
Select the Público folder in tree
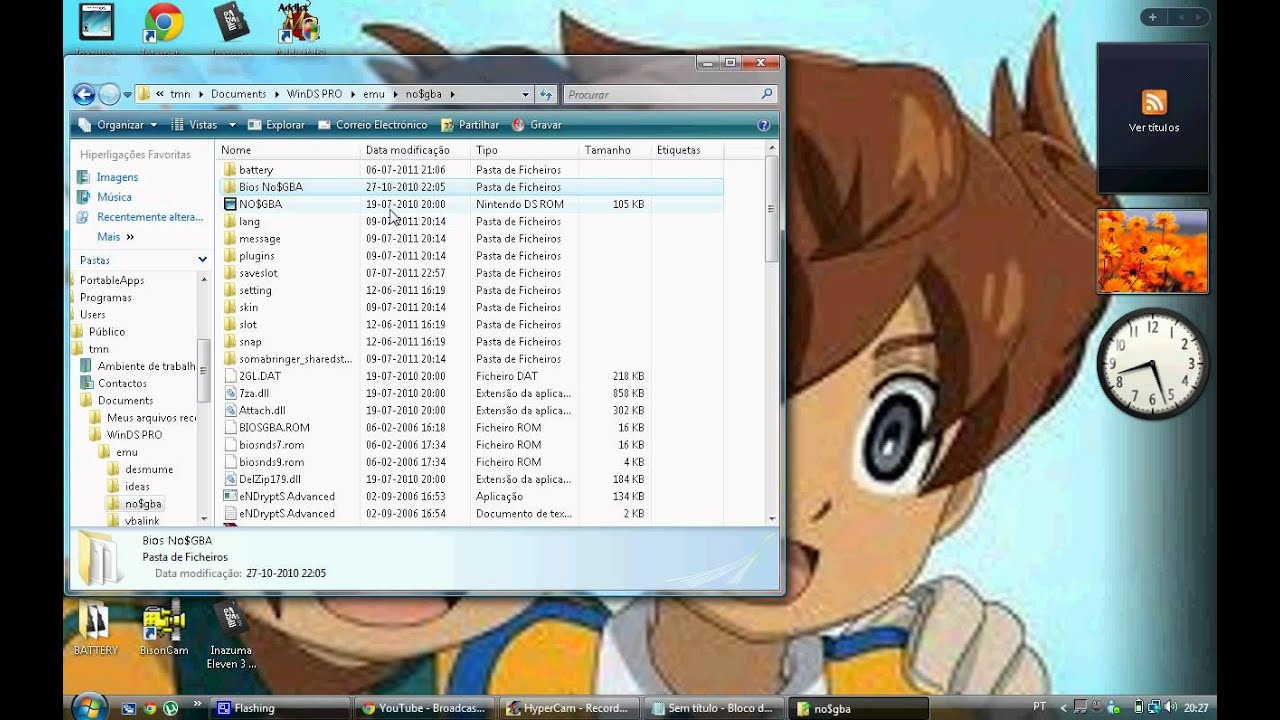pyautogui.click(x=106, y=332)
